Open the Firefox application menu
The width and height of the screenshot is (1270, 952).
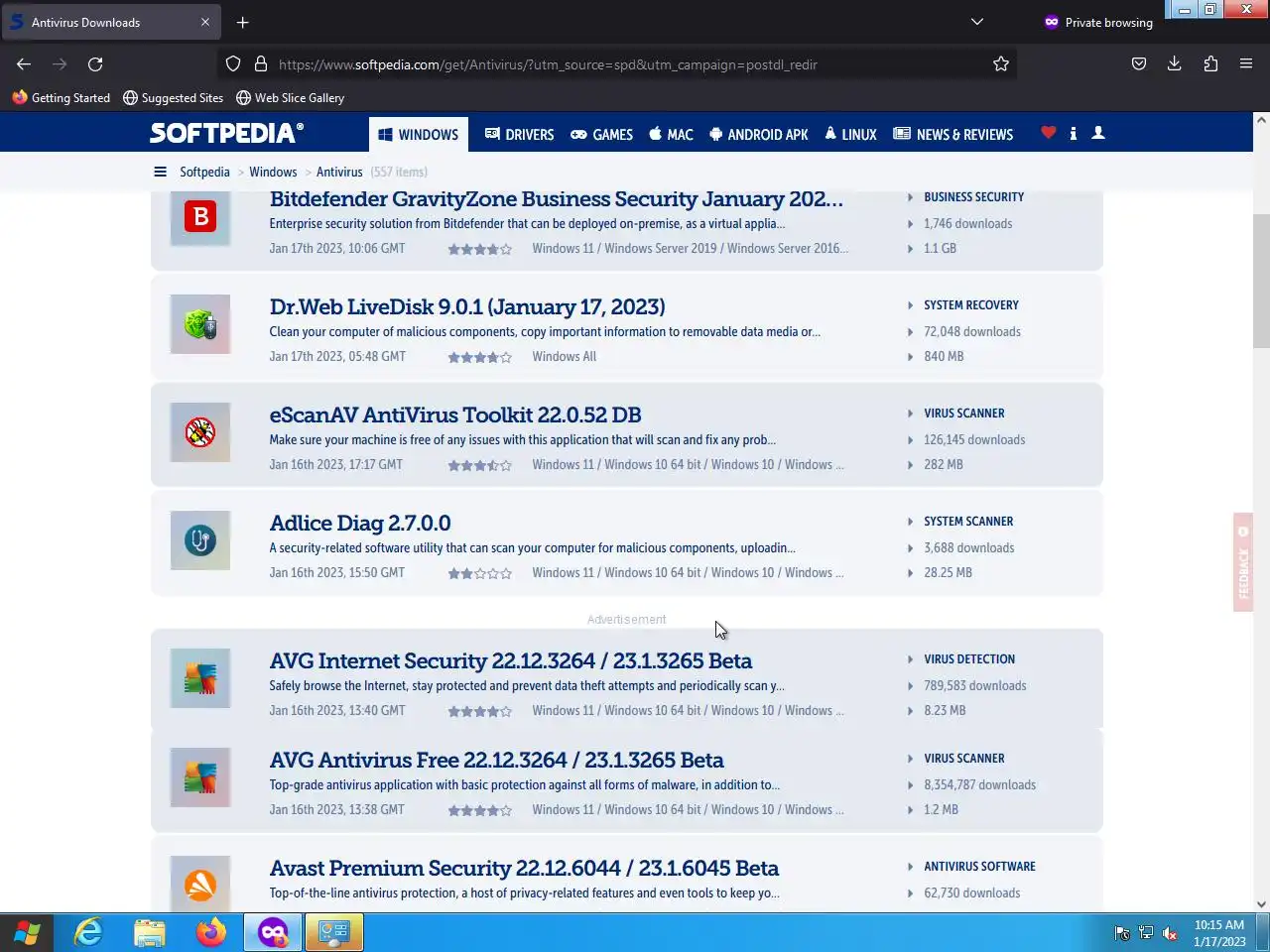tap(1246, 63)
